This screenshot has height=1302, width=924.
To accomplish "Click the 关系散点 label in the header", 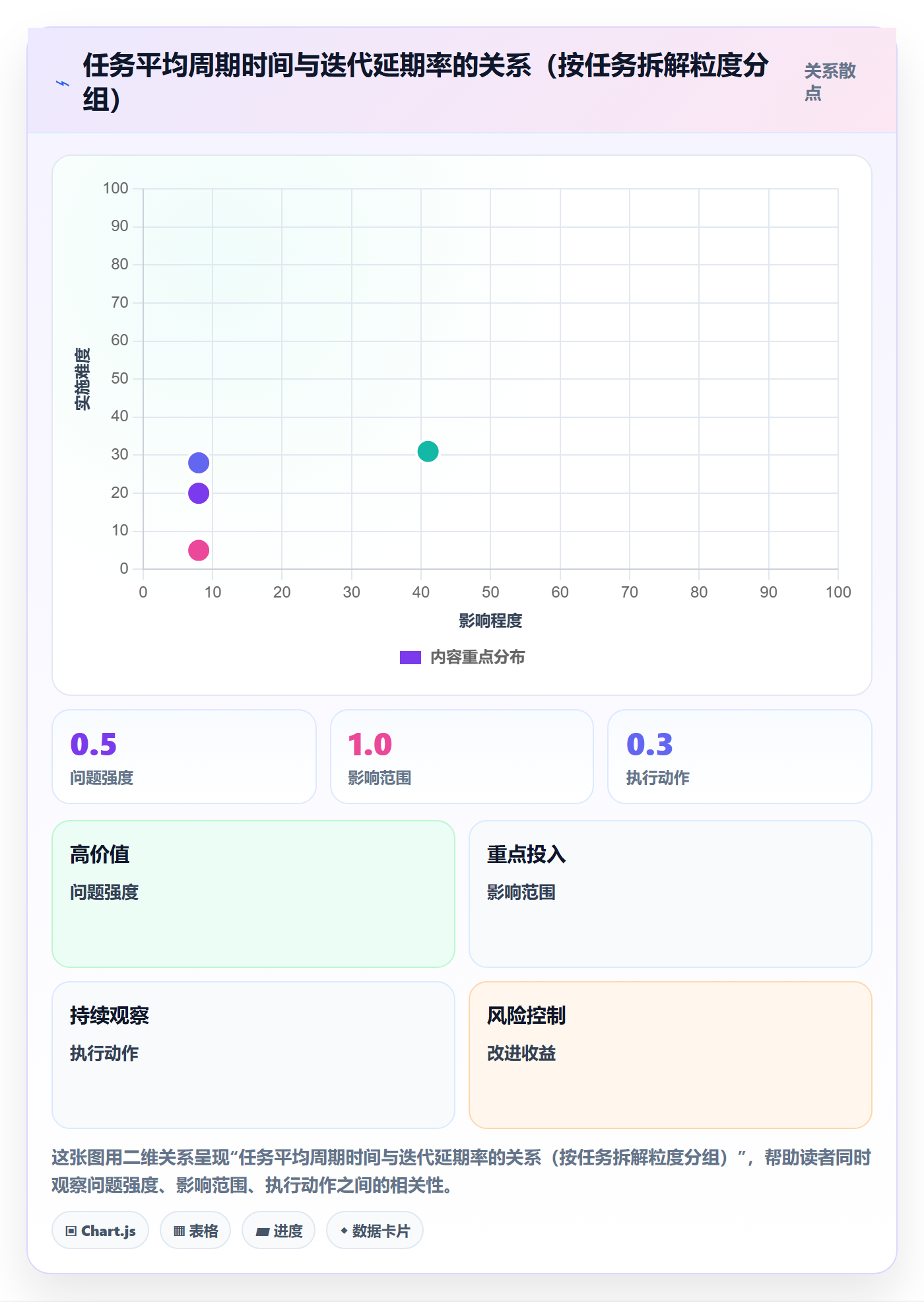I will [x=830, y=82].
